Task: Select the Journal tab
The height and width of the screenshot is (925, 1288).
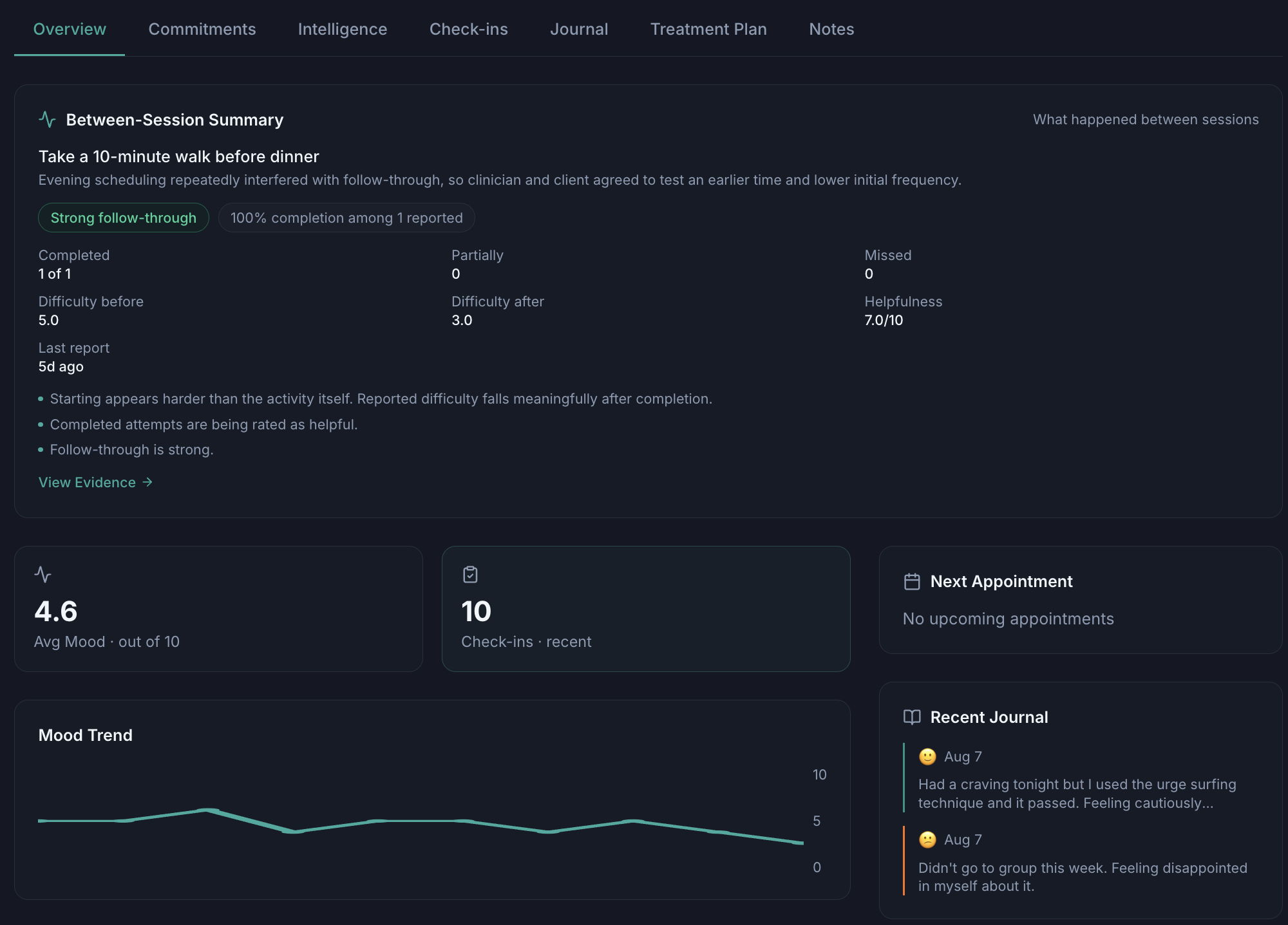Action: [579, 29]
